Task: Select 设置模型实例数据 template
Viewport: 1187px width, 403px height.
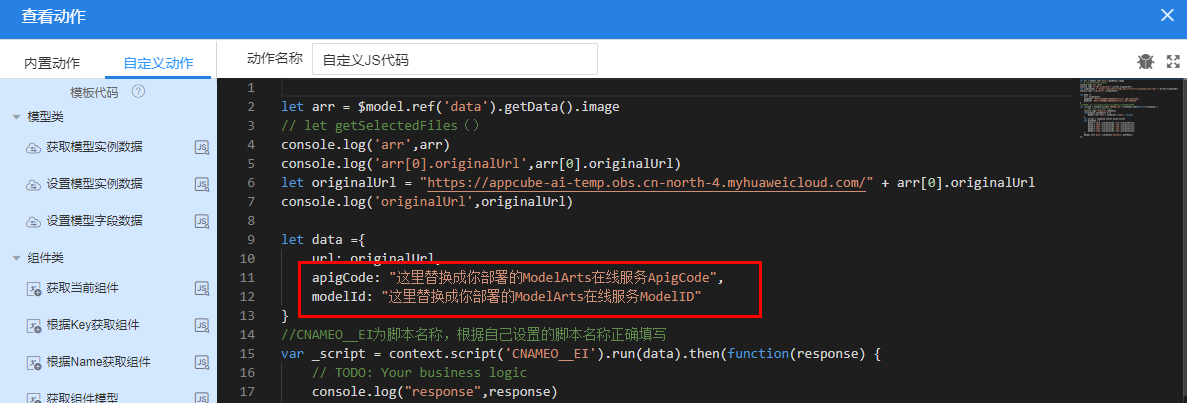Action: pyautogui.click(x=94, y=184)
